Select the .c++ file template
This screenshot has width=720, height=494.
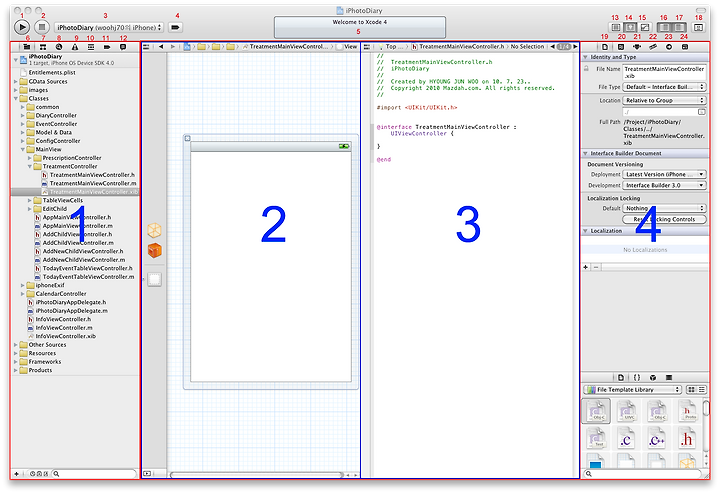point(656,438)
